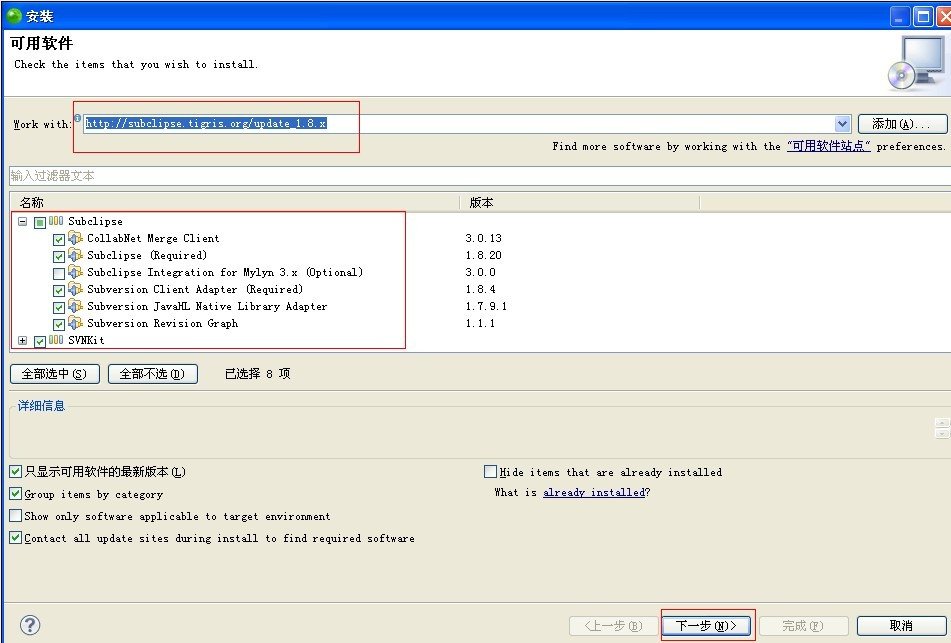Click the Mylyn 3.x integration feature icon
The height and width of the screenshot is (643, 951).
tap(75, 272)
